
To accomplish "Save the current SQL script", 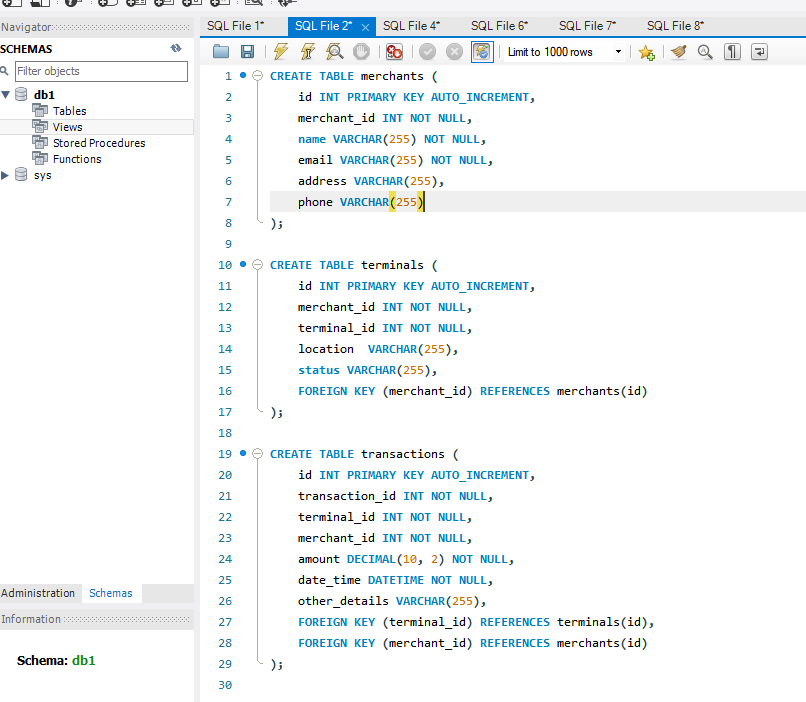I will (247, 51).
